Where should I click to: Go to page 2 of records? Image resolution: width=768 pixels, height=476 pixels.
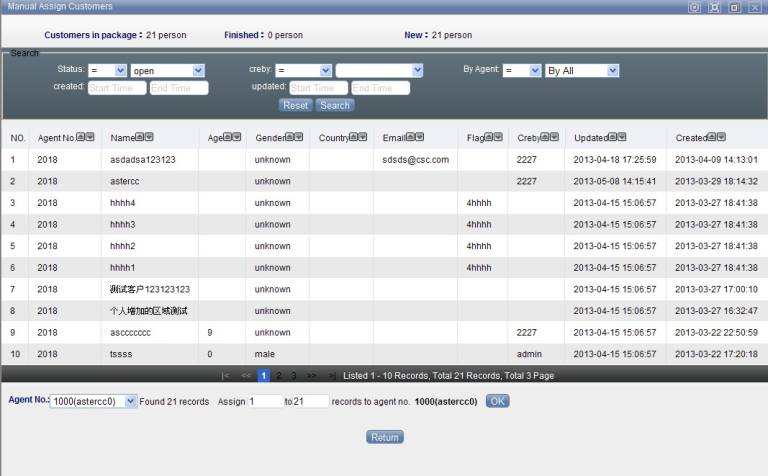279,376
